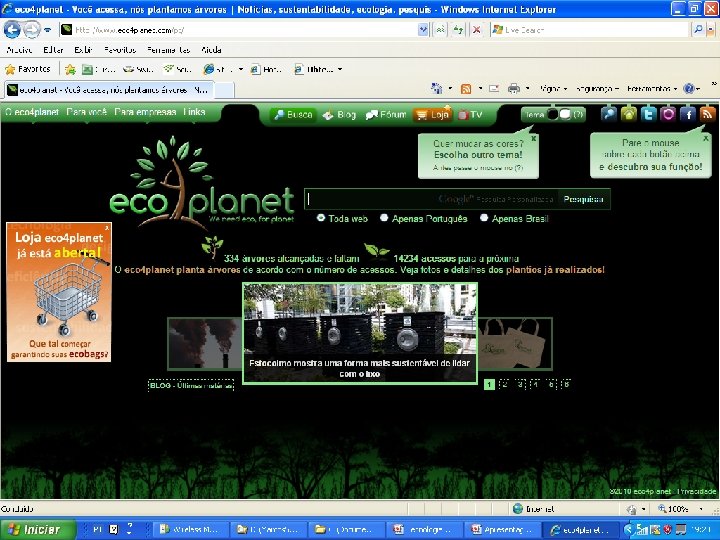720x540 pixels.
Task: Switch to the Wireless taskbar window
Action: [x=191, y=529]
